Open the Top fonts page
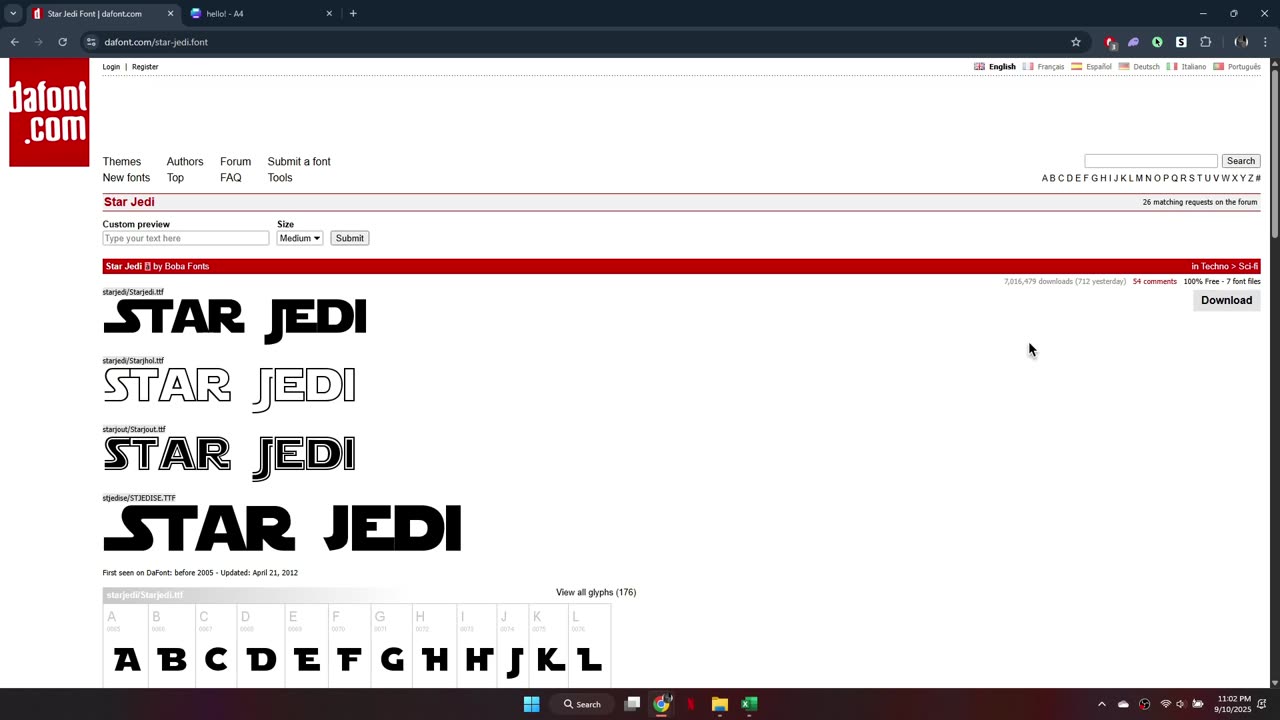The height and width of the screenshot is (720, 1280). coord(175,178)
